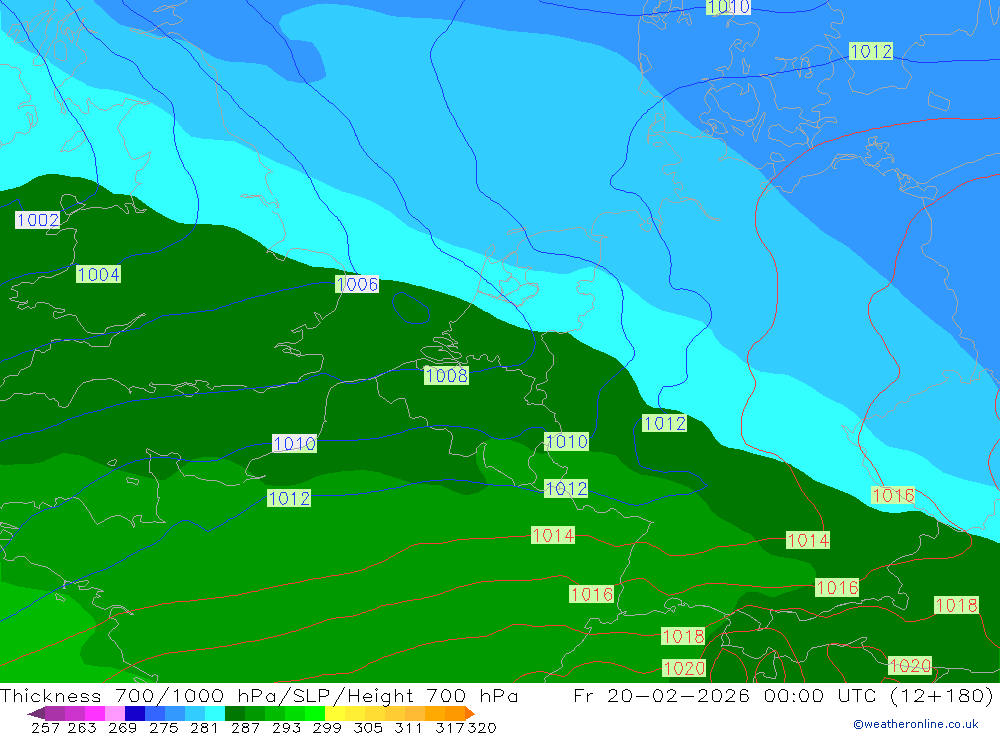Click the 275 legend value

click(163, 727)
